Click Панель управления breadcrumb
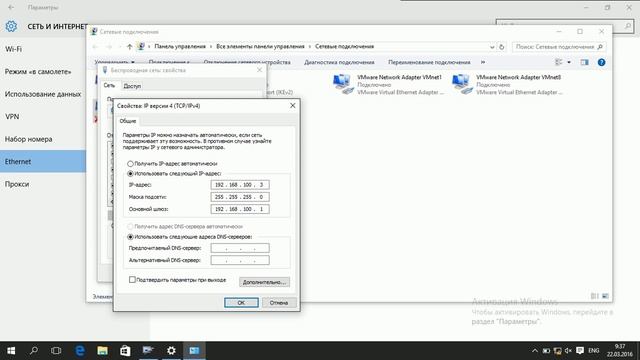 coord(180,47)
